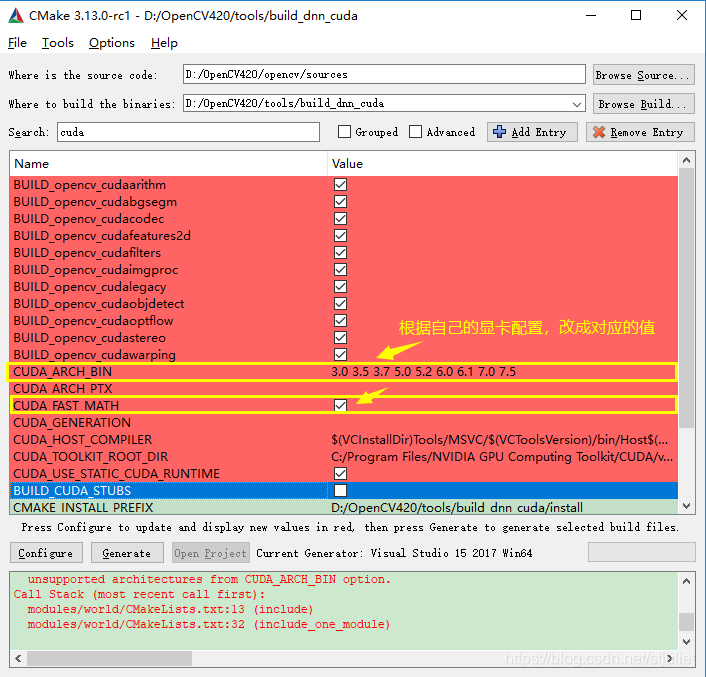Click output log scroll down arrow
The height and width of the screenshot is (677, 706).
point(686,641)
